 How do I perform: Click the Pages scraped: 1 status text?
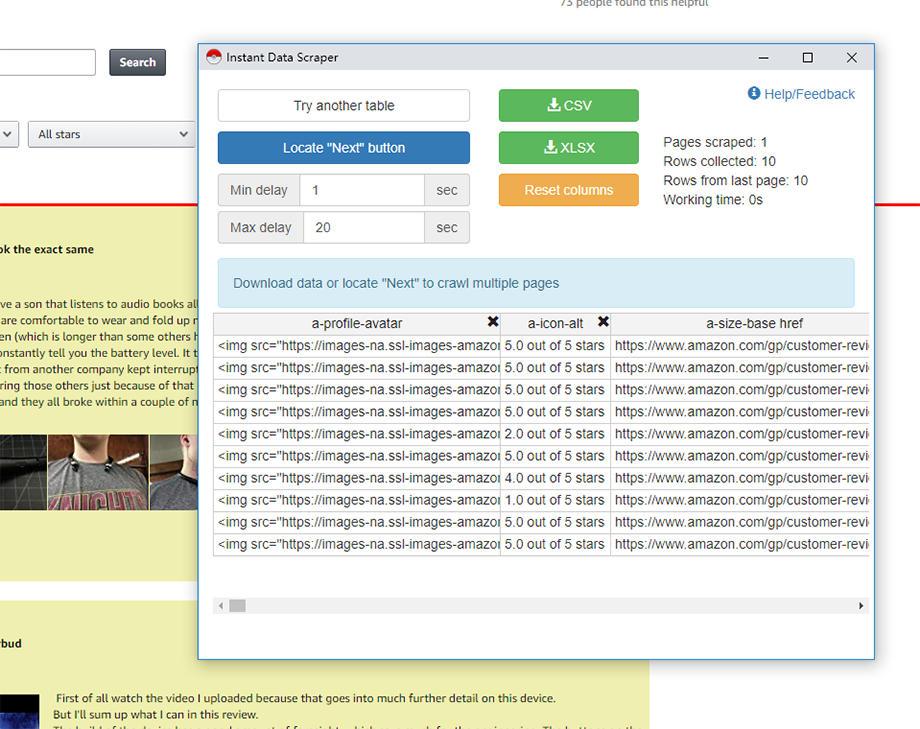pyautogui.click(x=715, y=142)
